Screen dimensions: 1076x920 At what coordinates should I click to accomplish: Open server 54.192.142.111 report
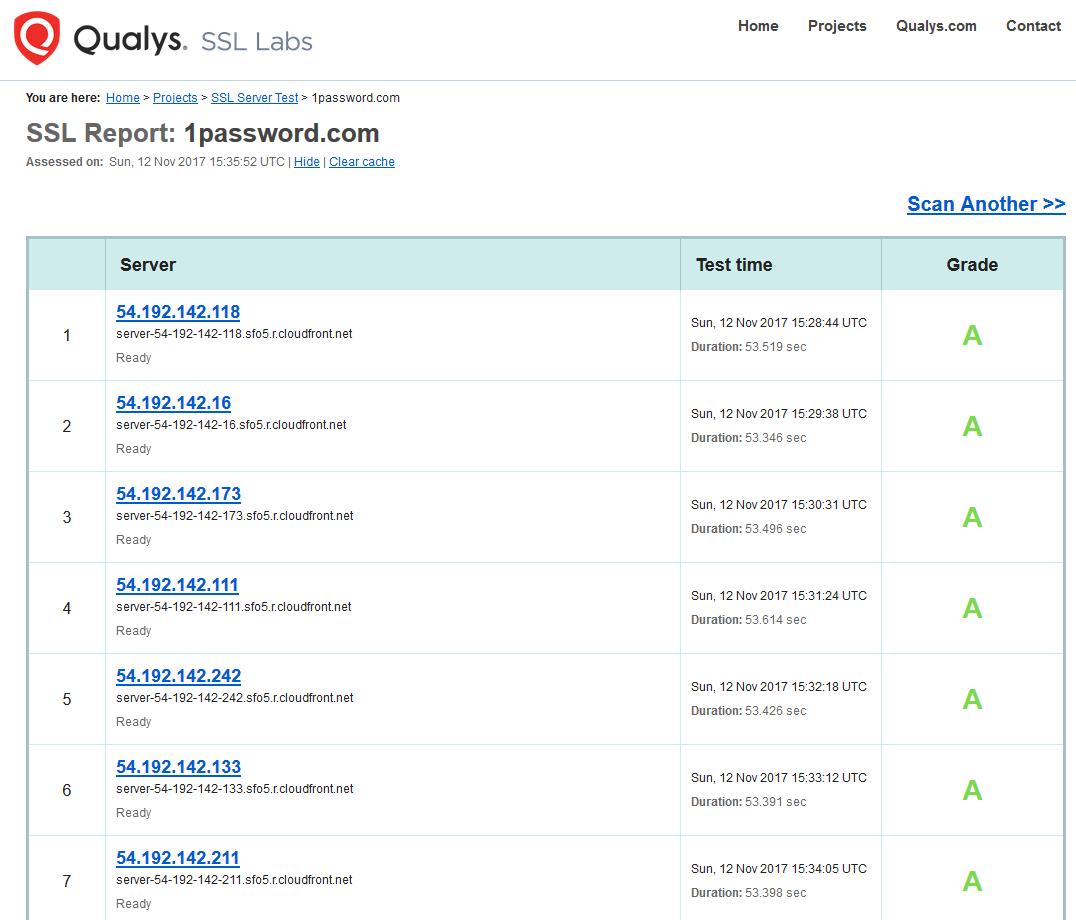[177, 585]
